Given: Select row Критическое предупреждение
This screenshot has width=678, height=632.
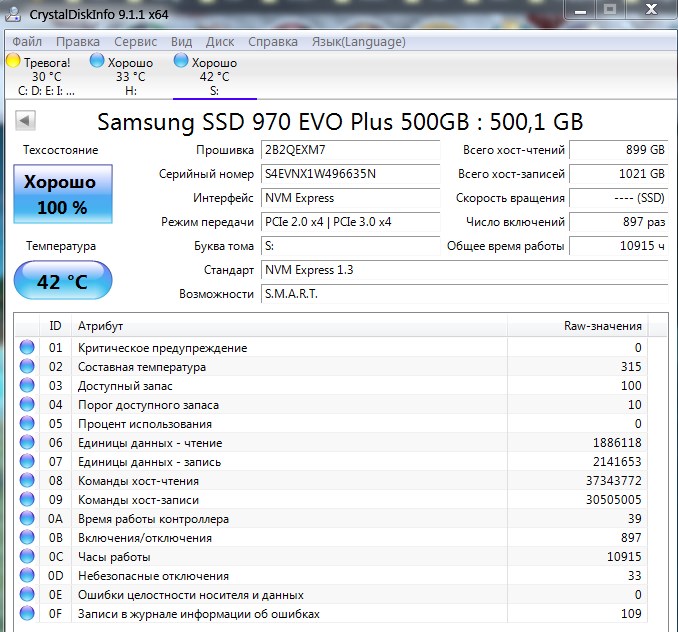Looking at the screenshot, I should [x=331, y=348].
